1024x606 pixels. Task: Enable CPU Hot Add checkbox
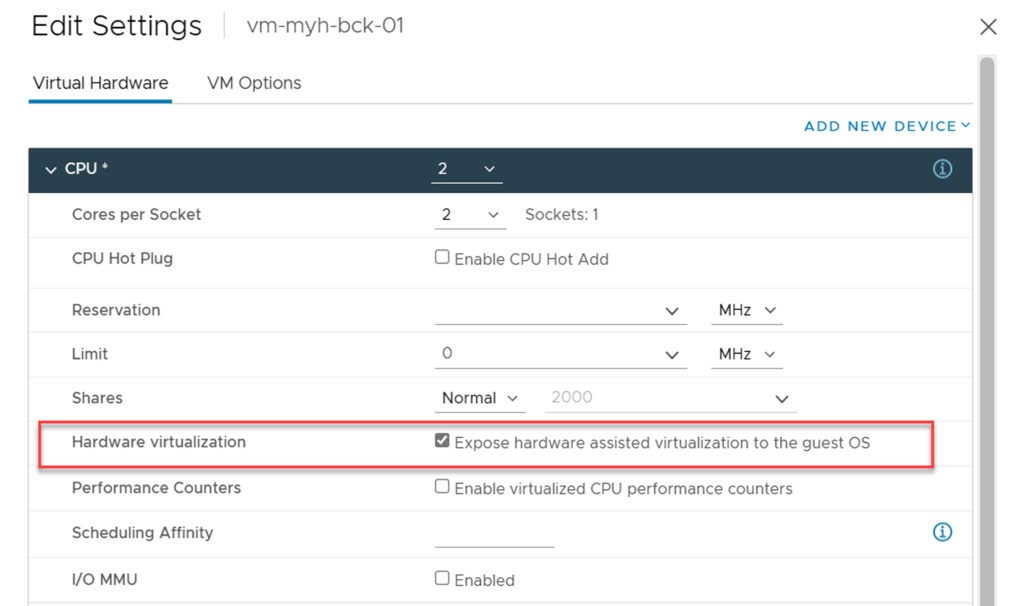click(442, 258)
